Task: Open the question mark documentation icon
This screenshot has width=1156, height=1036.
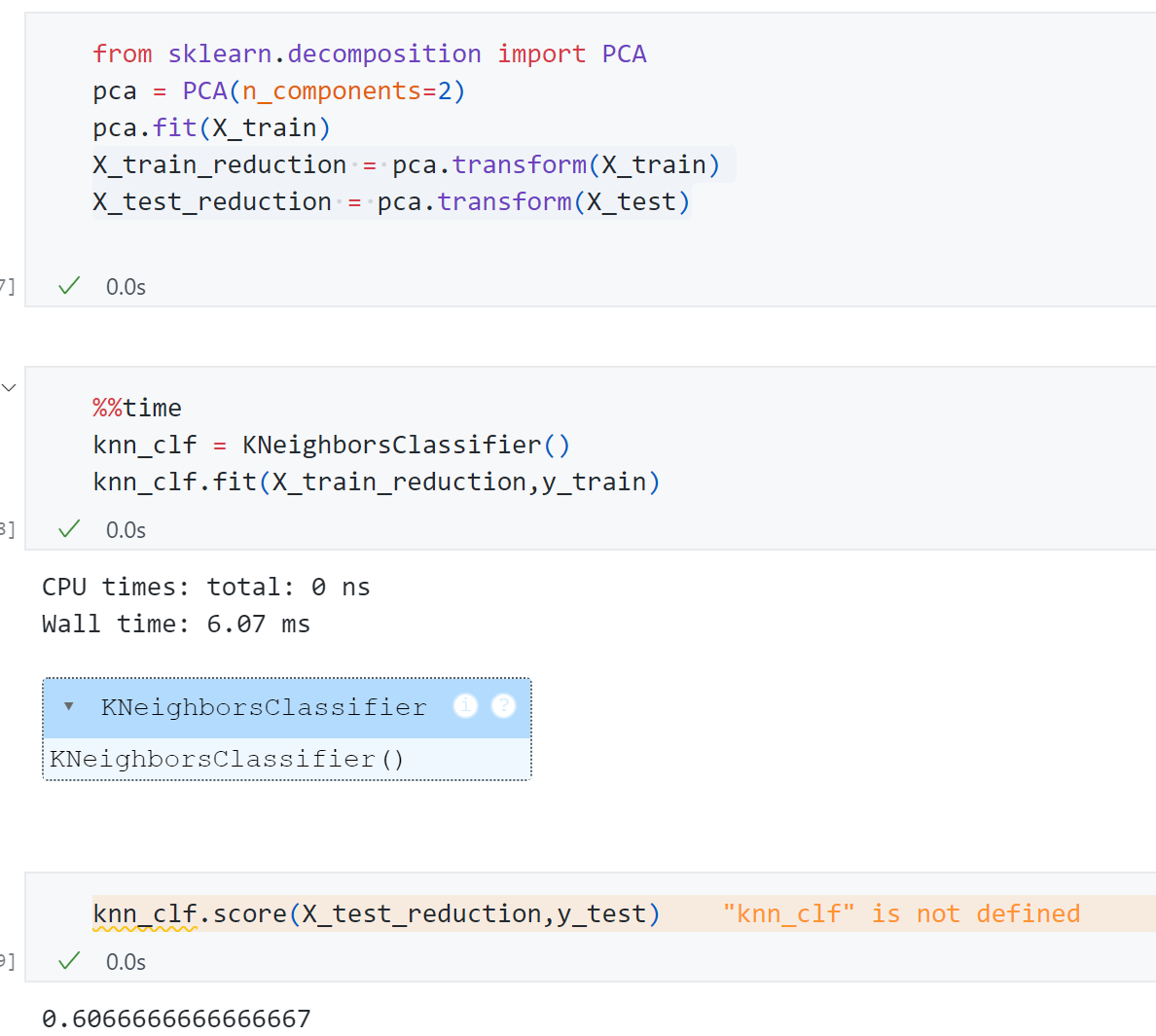Action: (503, 706)
